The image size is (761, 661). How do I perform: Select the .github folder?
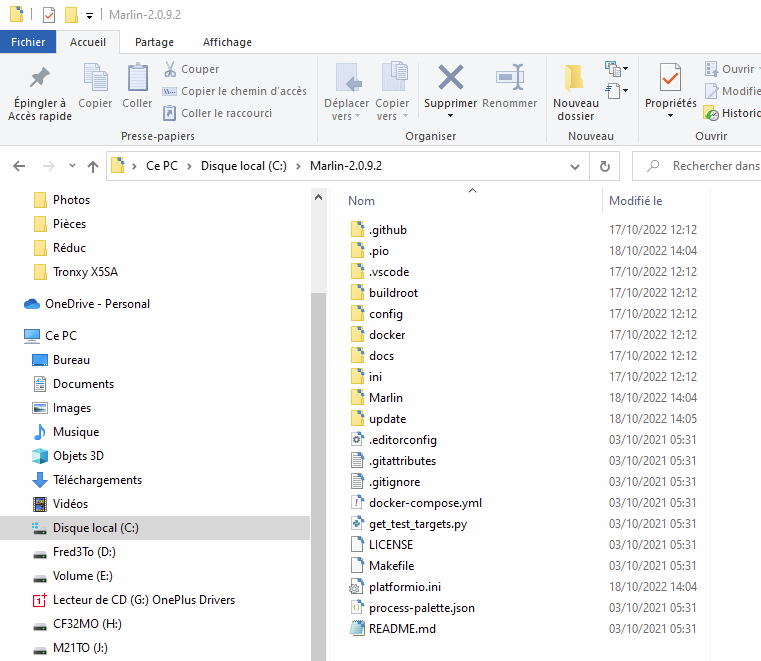click(x=388, y=230)
